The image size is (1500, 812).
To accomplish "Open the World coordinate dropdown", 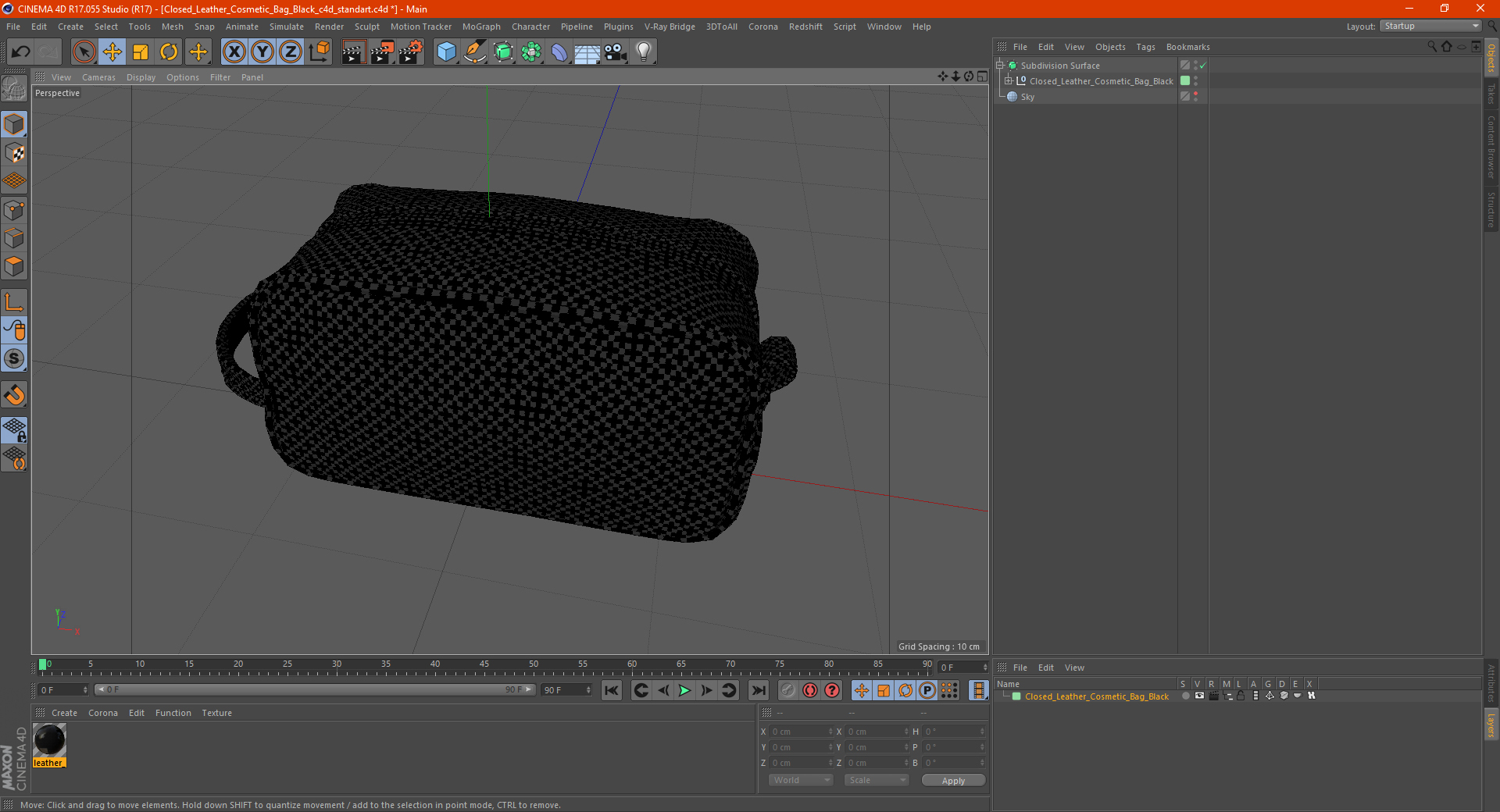I will click(x=801, y=780).
